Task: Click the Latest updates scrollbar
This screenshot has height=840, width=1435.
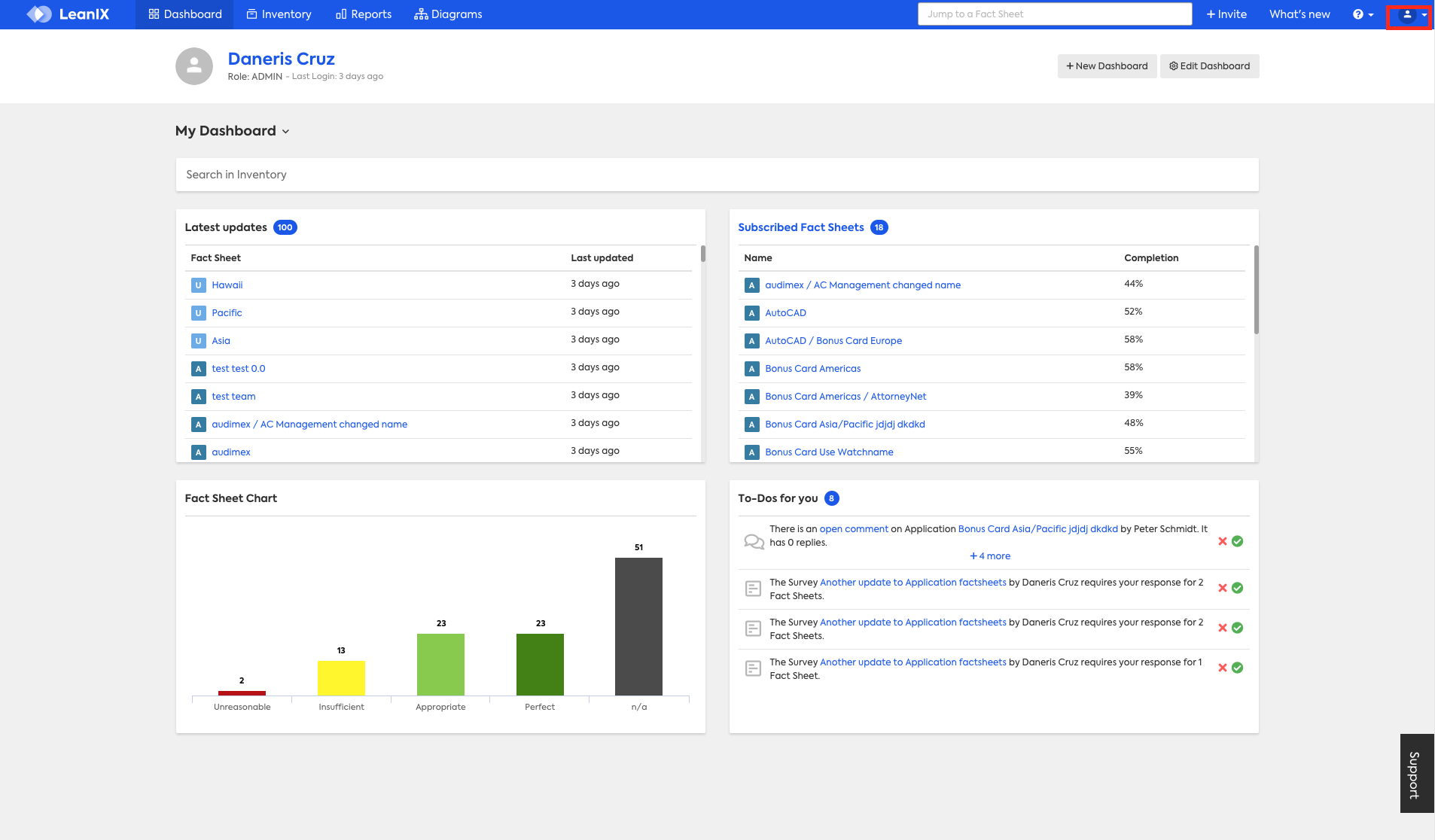Action: (x=703, y=254)
